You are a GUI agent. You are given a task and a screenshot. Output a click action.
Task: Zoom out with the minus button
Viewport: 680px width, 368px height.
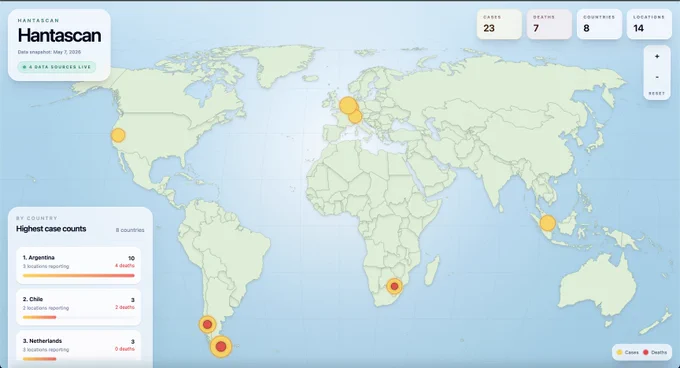(x=657, y=77)
